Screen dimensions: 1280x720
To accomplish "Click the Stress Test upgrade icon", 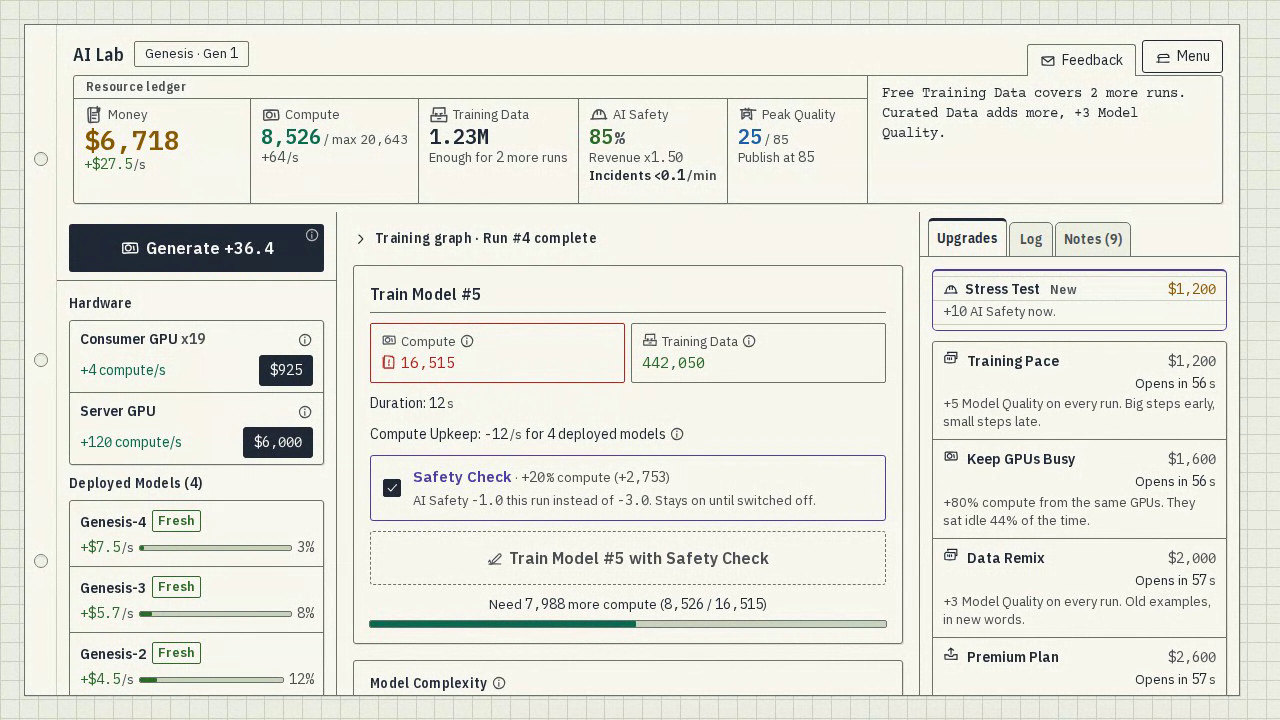I will point(951,289).
